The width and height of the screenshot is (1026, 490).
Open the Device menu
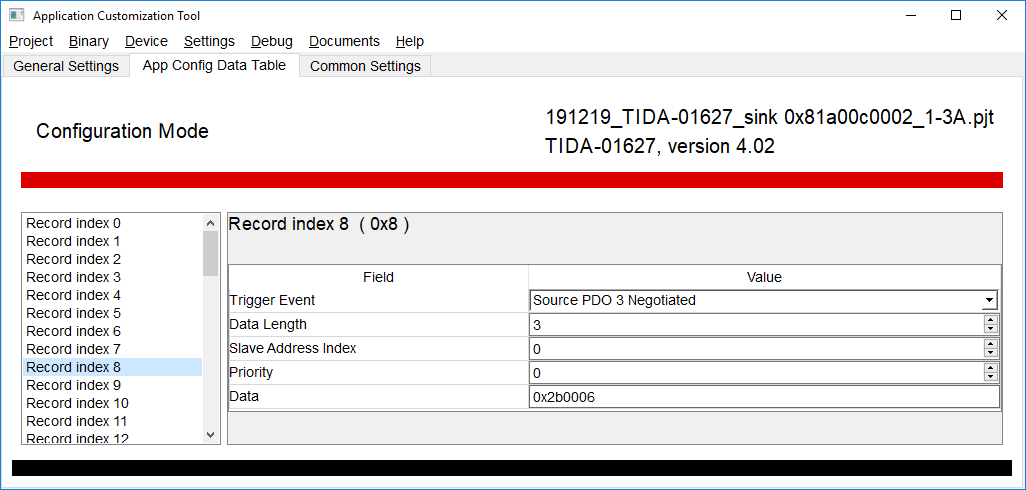click(146, 41)
